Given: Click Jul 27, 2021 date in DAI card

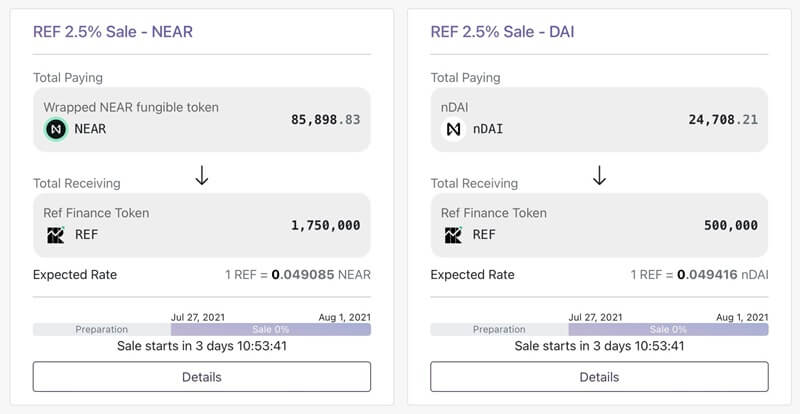Looking at the screenshot, I should [595, 317].
